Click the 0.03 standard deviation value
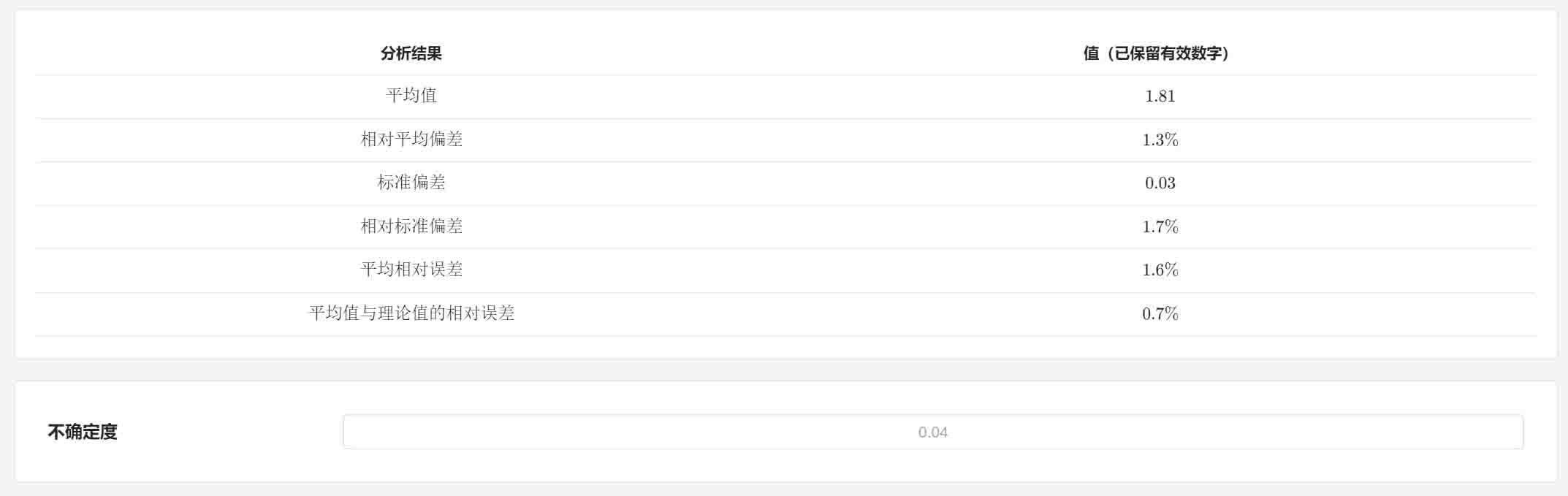Viewport: 1568px width, 496px height. tap(1160, 183)
